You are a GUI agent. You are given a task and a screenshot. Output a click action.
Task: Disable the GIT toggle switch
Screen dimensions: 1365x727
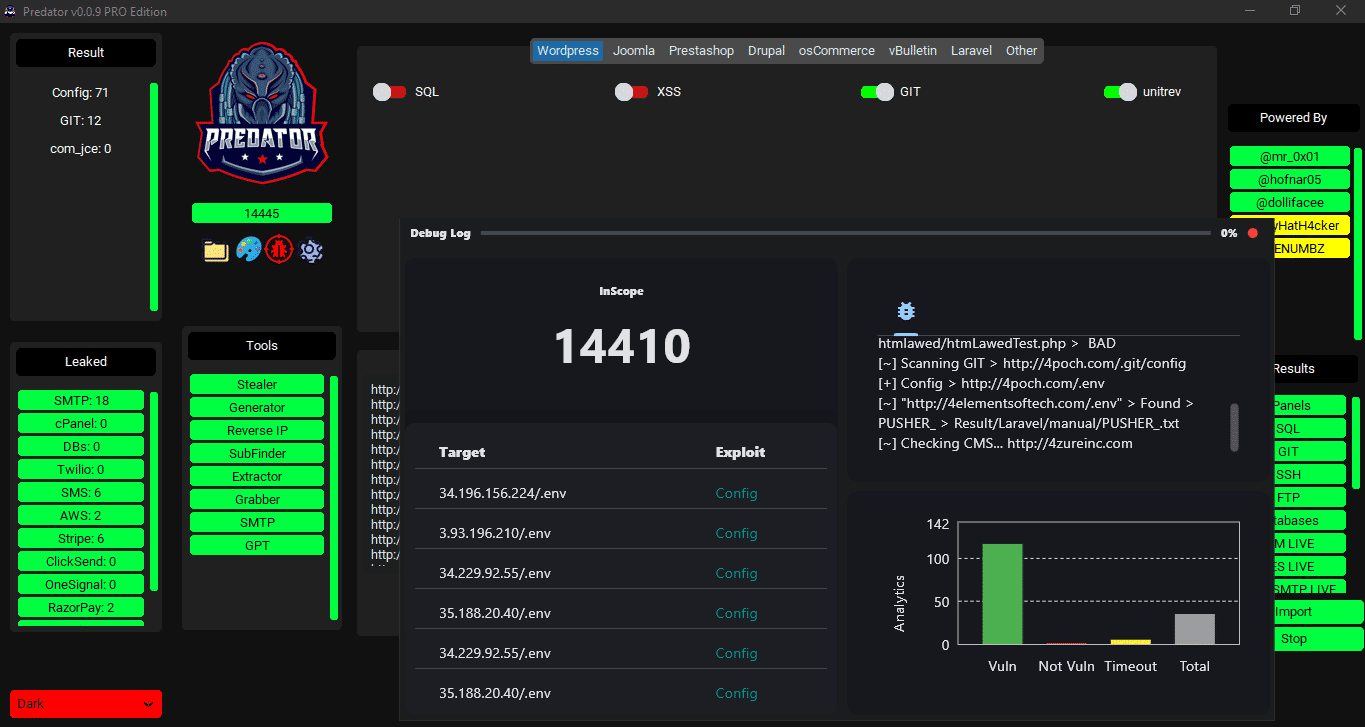(877, 92)
